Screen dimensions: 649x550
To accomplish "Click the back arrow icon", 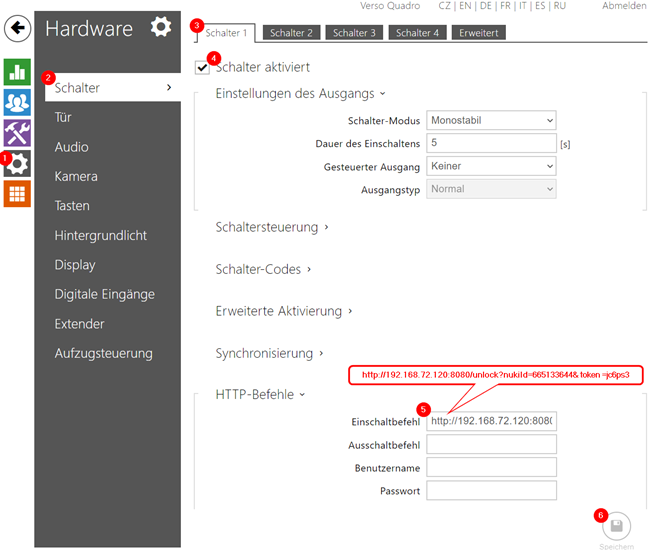I will 17,26.
